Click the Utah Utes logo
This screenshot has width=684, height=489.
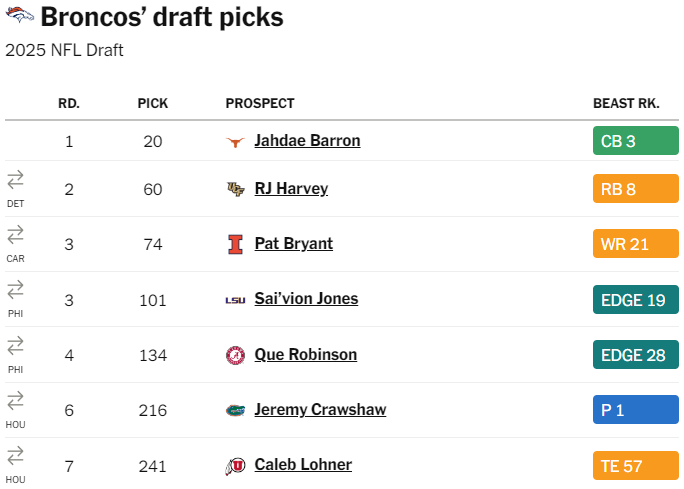(235, 465)
